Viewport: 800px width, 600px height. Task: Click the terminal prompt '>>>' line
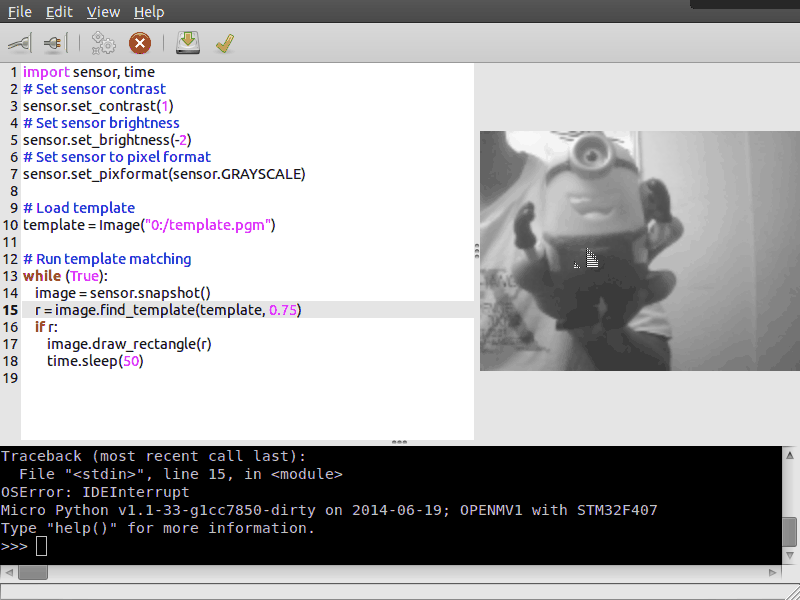(24, 546)
